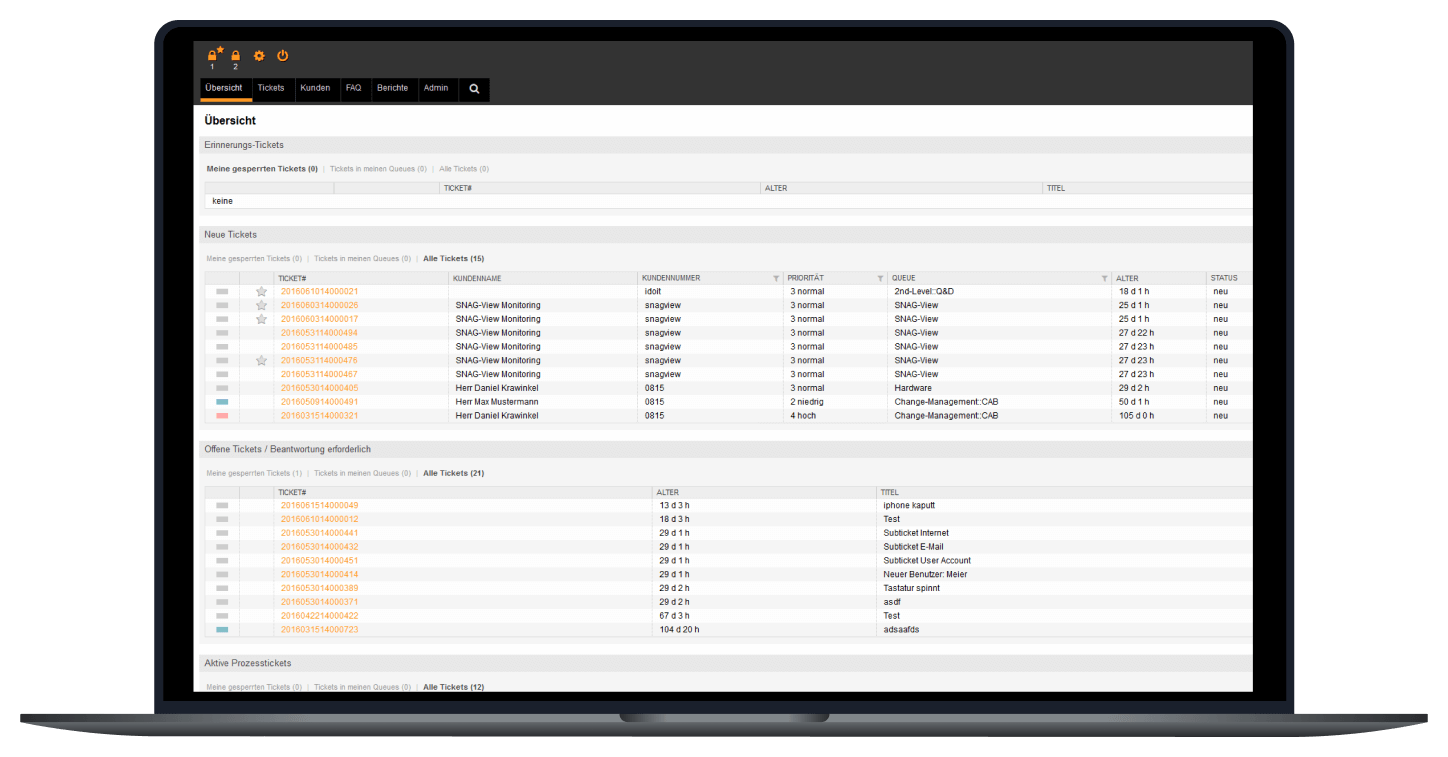Log out using the power icon
Screen dimensions: 1448x757
pyautogui.click(x=283, y=55)
